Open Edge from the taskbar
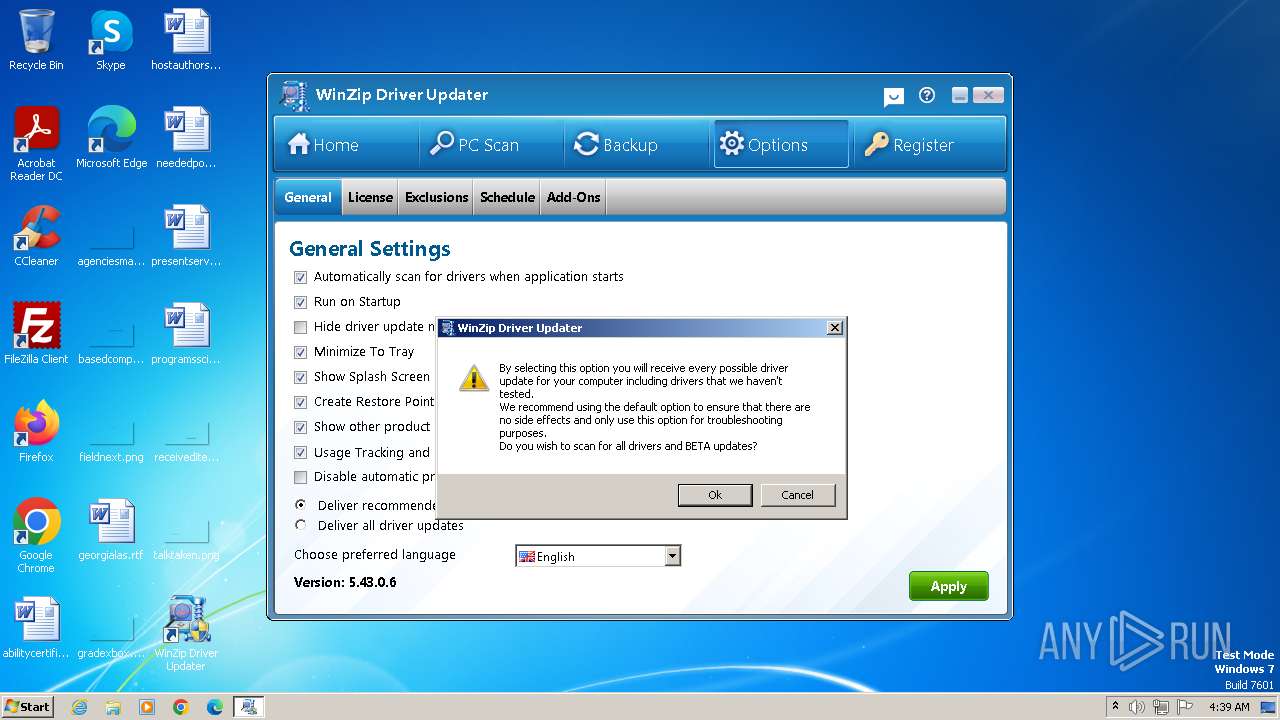The height and width of the screenshot is (720, 1280). 215,707
